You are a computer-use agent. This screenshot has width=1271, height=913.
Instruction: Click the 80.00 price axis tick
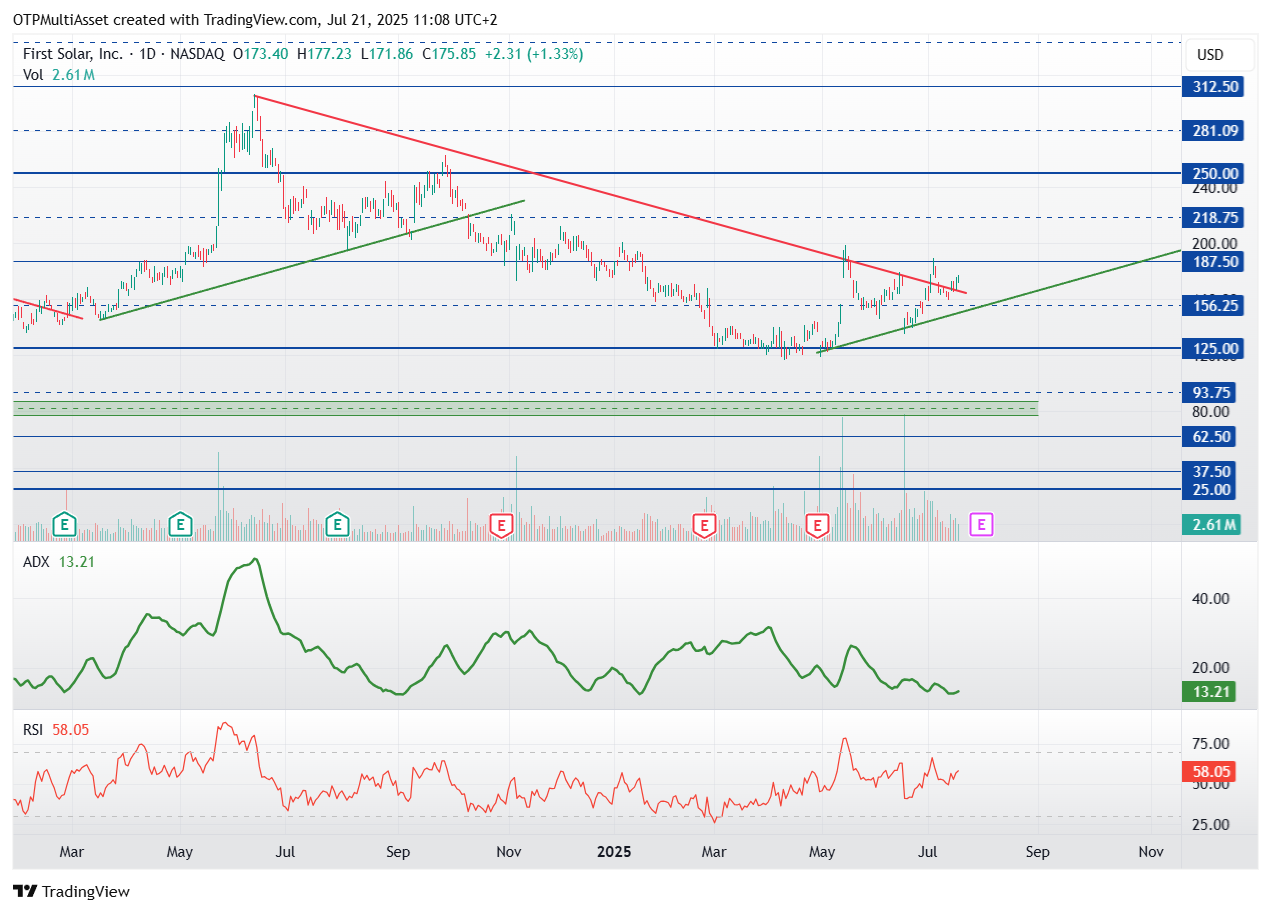tap(1212, 411)
